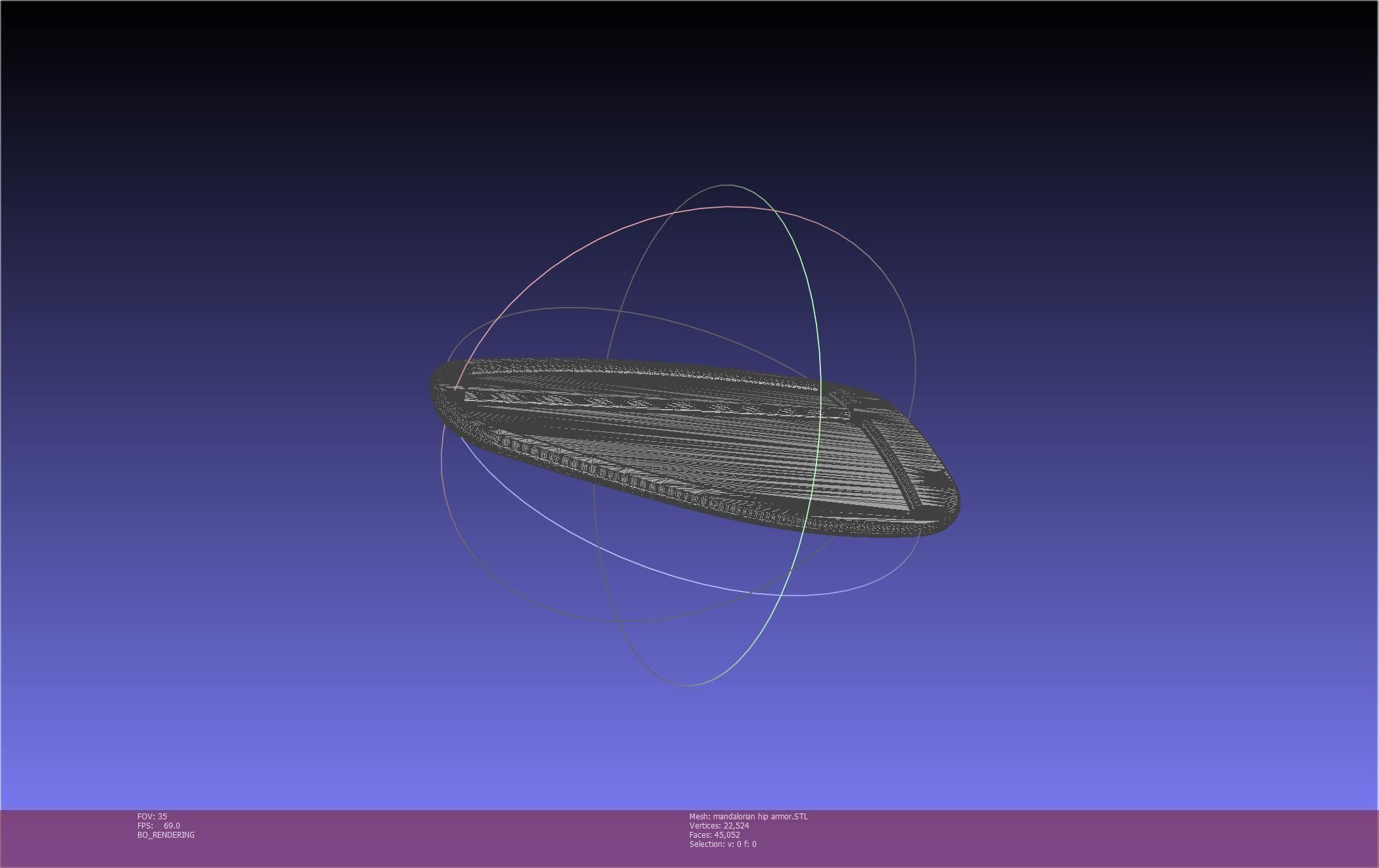
Task: Click the BO_RENDERING status label
Action: point(166,834)
